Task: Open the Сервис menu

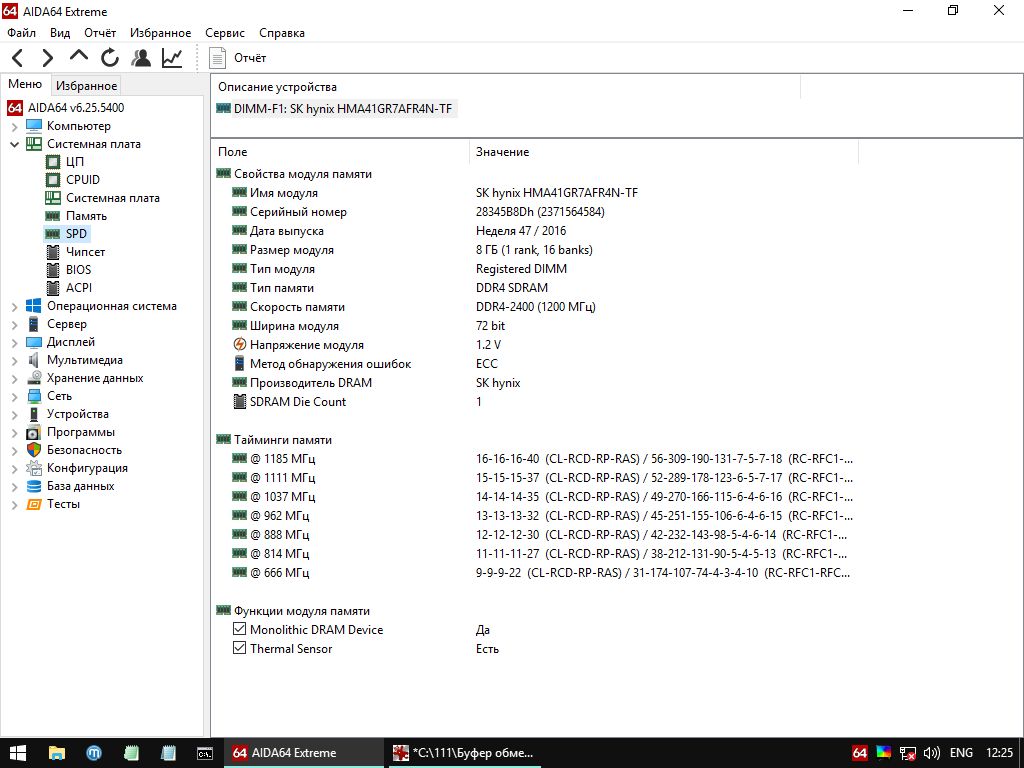Action: click(225, 33)
